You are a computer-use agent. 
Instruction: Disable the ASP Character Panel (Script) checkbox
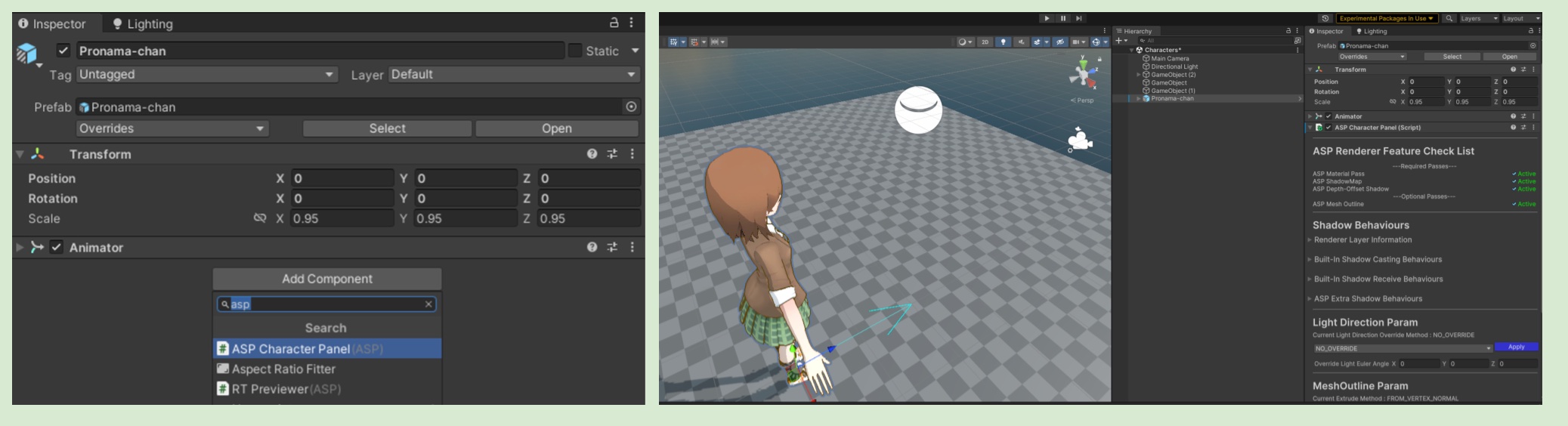coord(1328,128)
